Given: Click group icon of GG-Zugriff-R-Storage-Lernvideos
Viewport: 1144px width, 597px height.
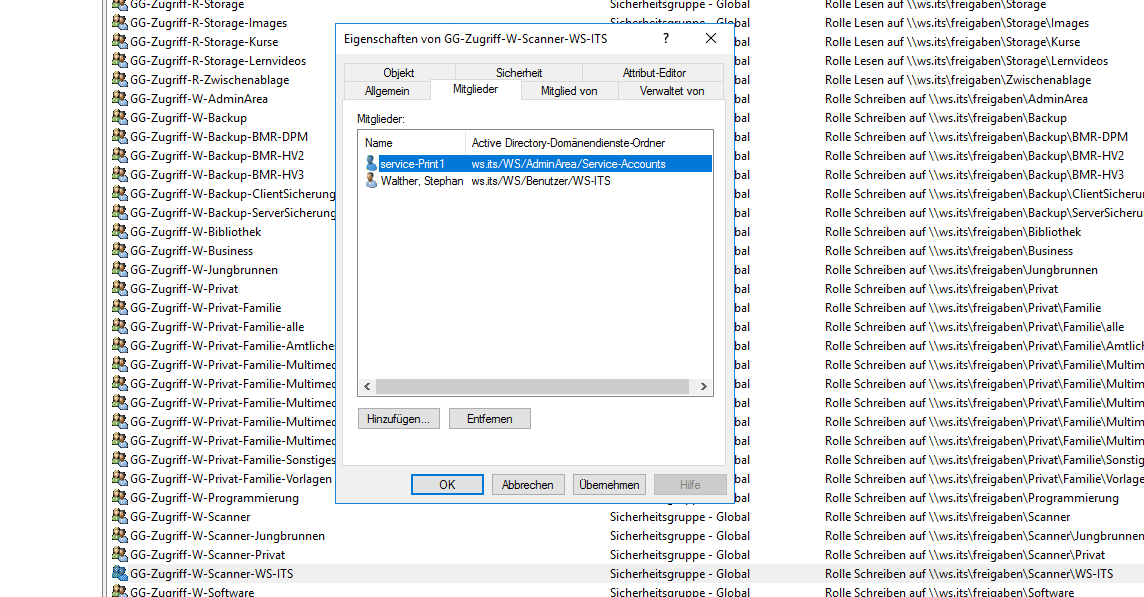Looking at the screenshot, I should [x=120, y=60].
